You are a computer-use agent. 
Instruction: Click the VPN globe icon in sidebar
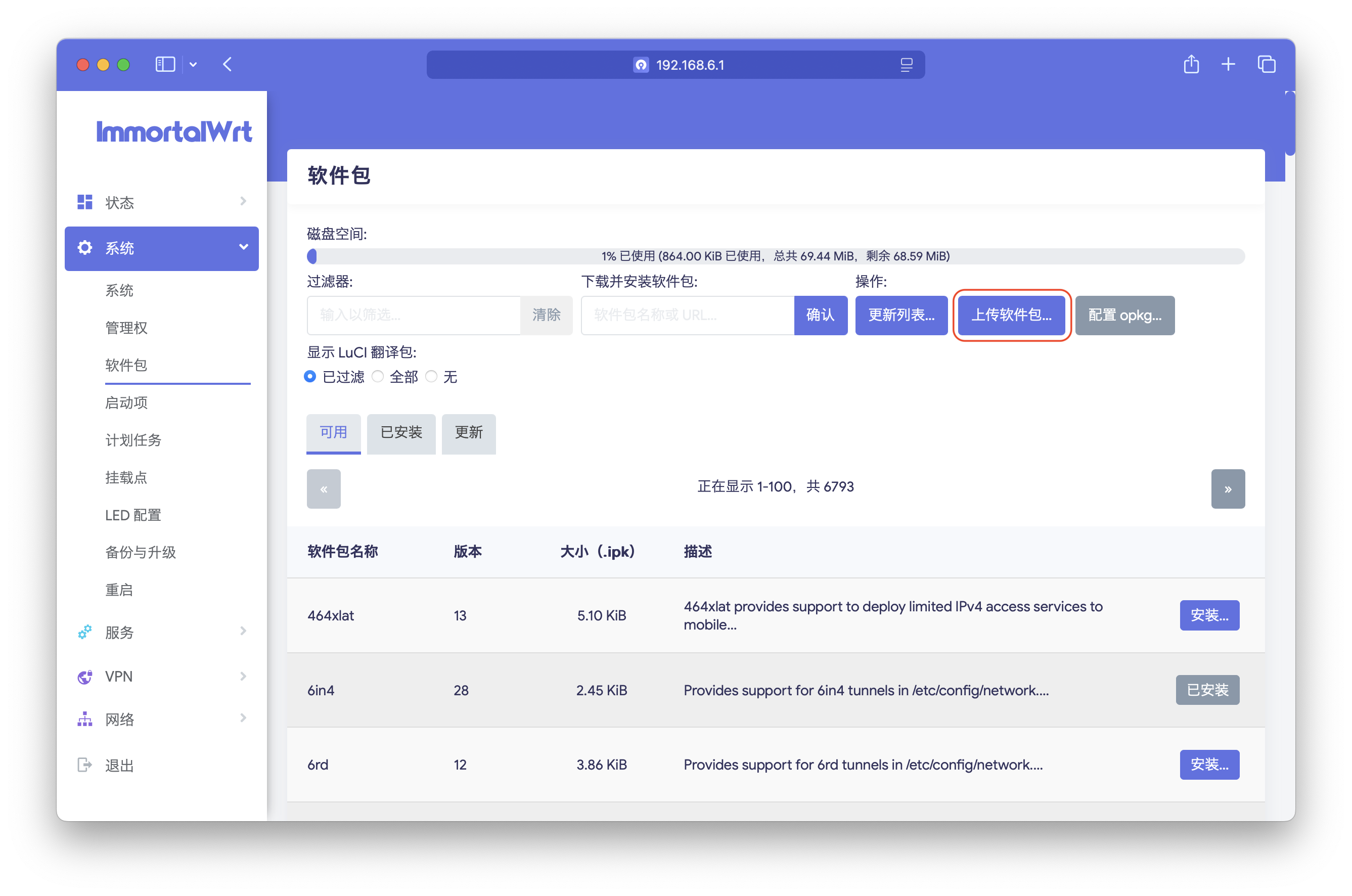[x=84, y=677]
